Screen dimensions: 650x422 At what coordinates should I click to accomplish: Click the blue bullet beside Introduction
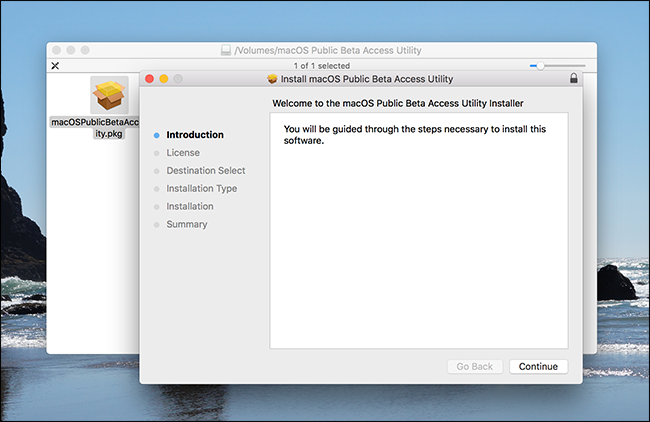[157, 135]
